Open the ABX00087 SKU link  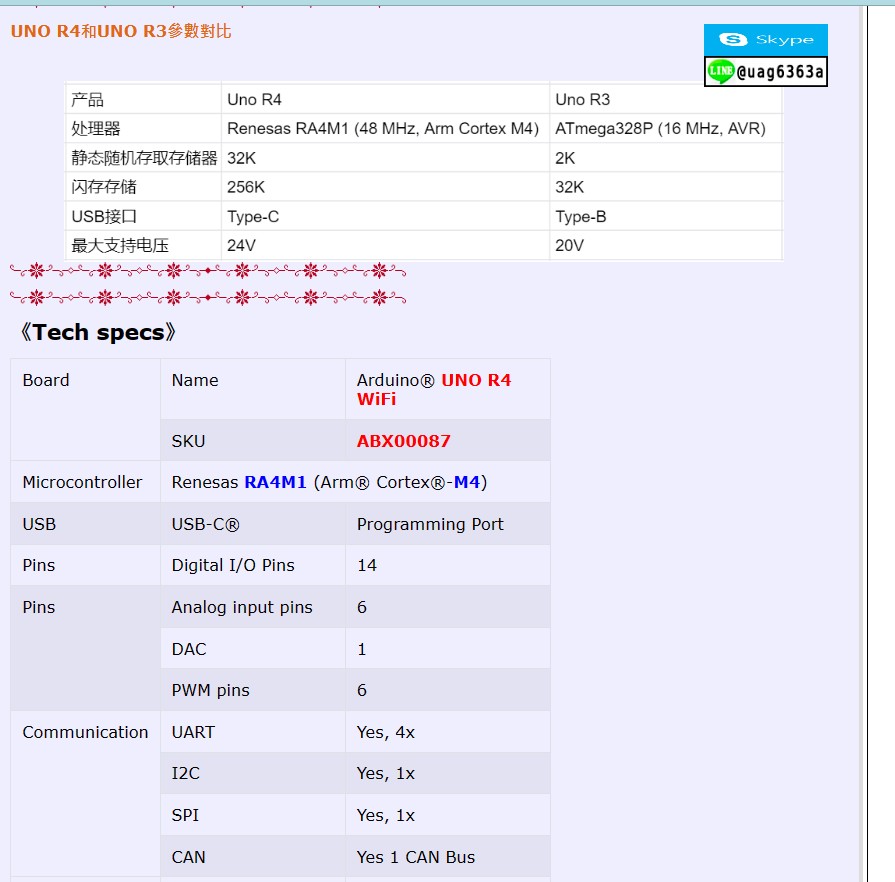click(406, 440)
